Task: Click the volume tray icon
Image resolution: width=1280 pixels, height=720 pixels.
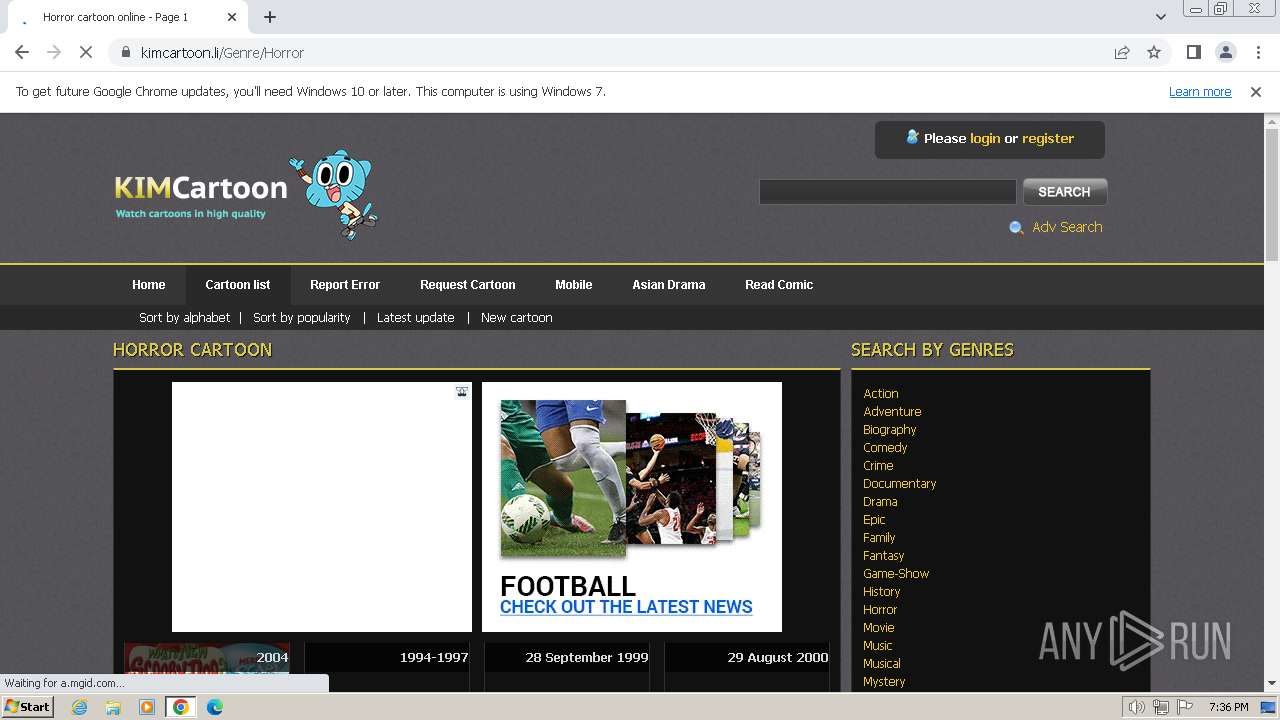Action: tap(1137, 707)
